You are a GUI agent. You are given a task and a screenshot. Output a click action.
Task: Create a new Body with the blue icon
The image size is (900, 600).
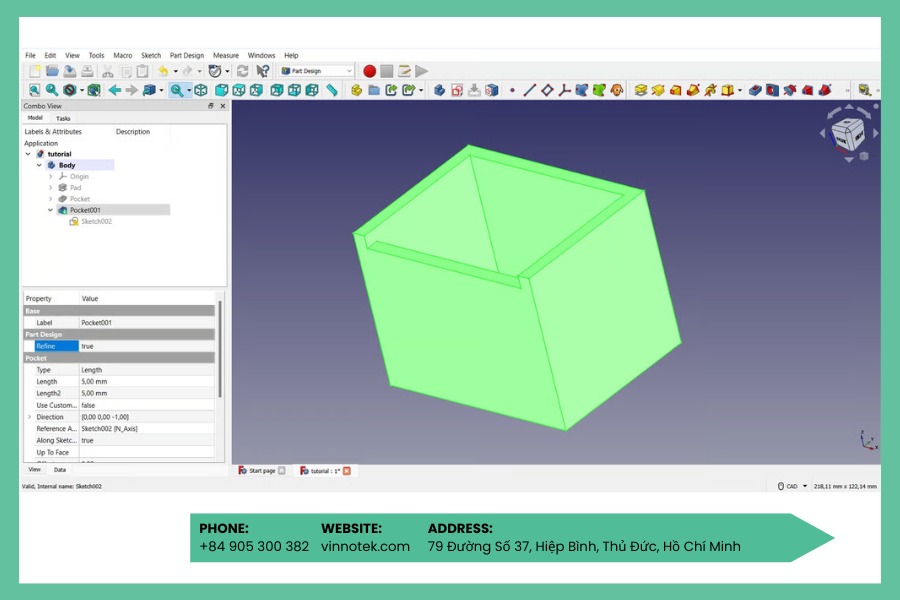(439, 90)
